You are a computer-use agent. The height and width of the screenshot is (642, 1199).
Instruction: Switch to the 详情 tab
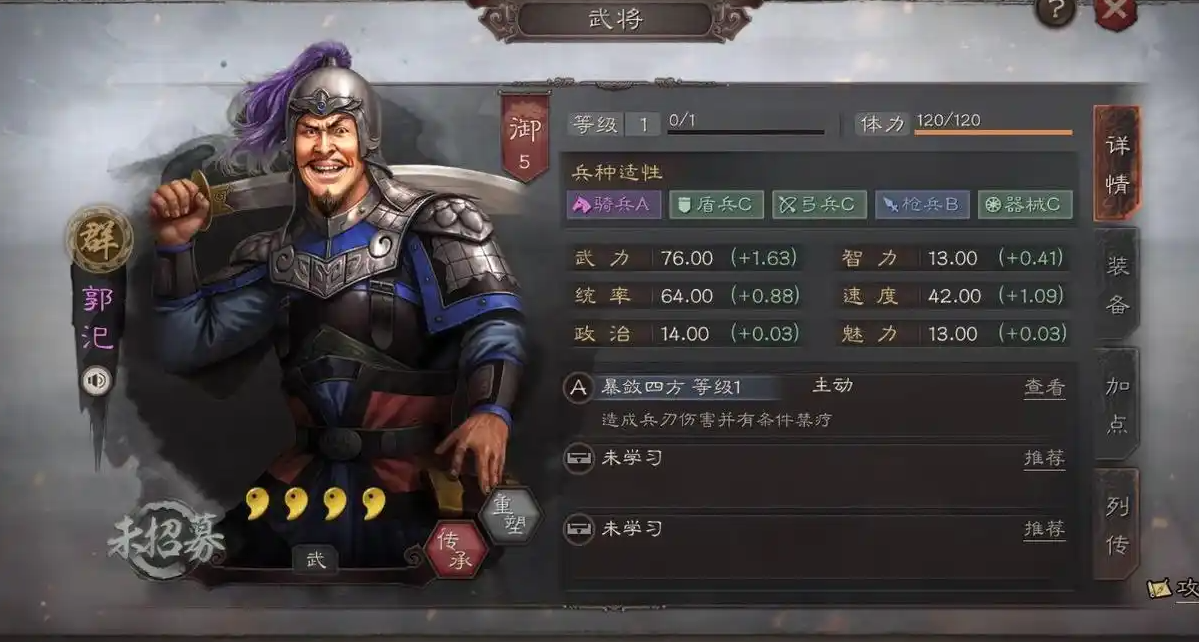[x=1117, y=164]
